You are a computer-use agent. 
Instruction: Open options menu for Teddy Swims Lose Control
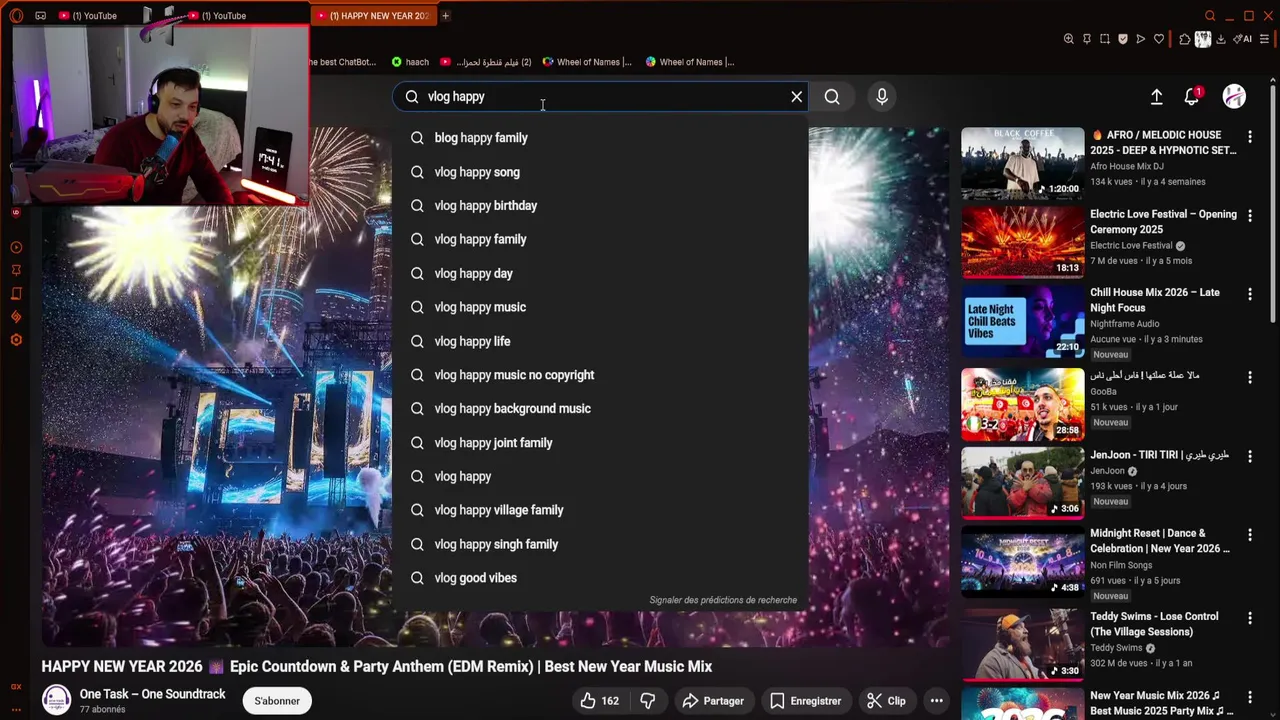click(x=1249, y=618)
